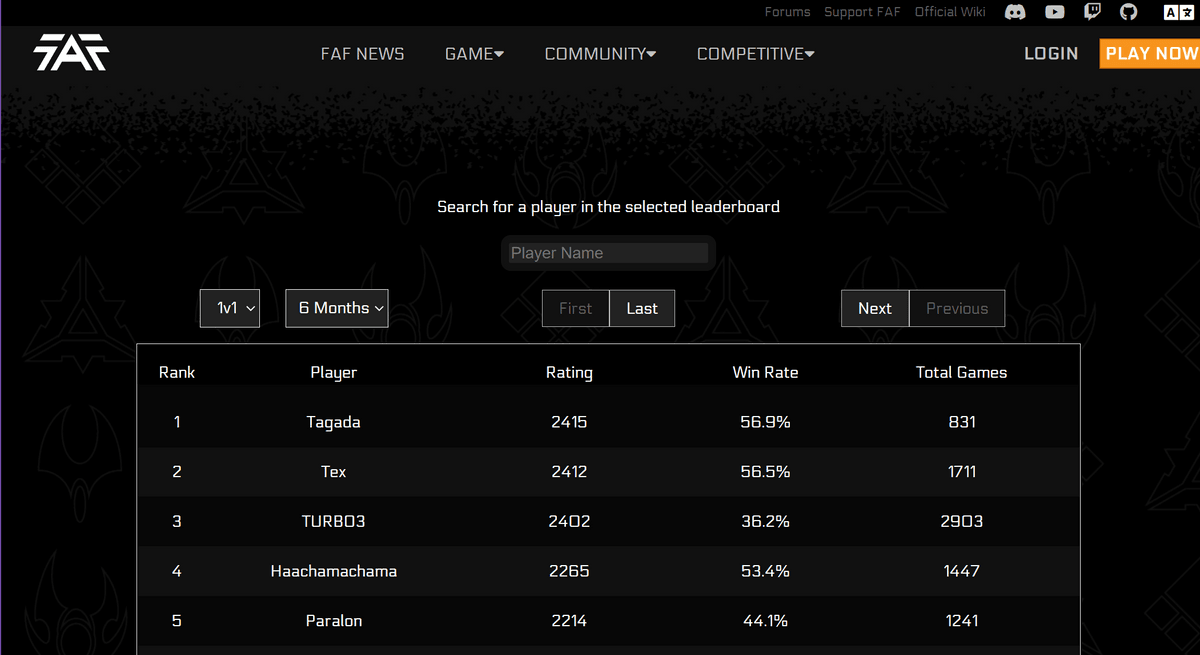Click win rate 53.4%

(x=765, y=571)
